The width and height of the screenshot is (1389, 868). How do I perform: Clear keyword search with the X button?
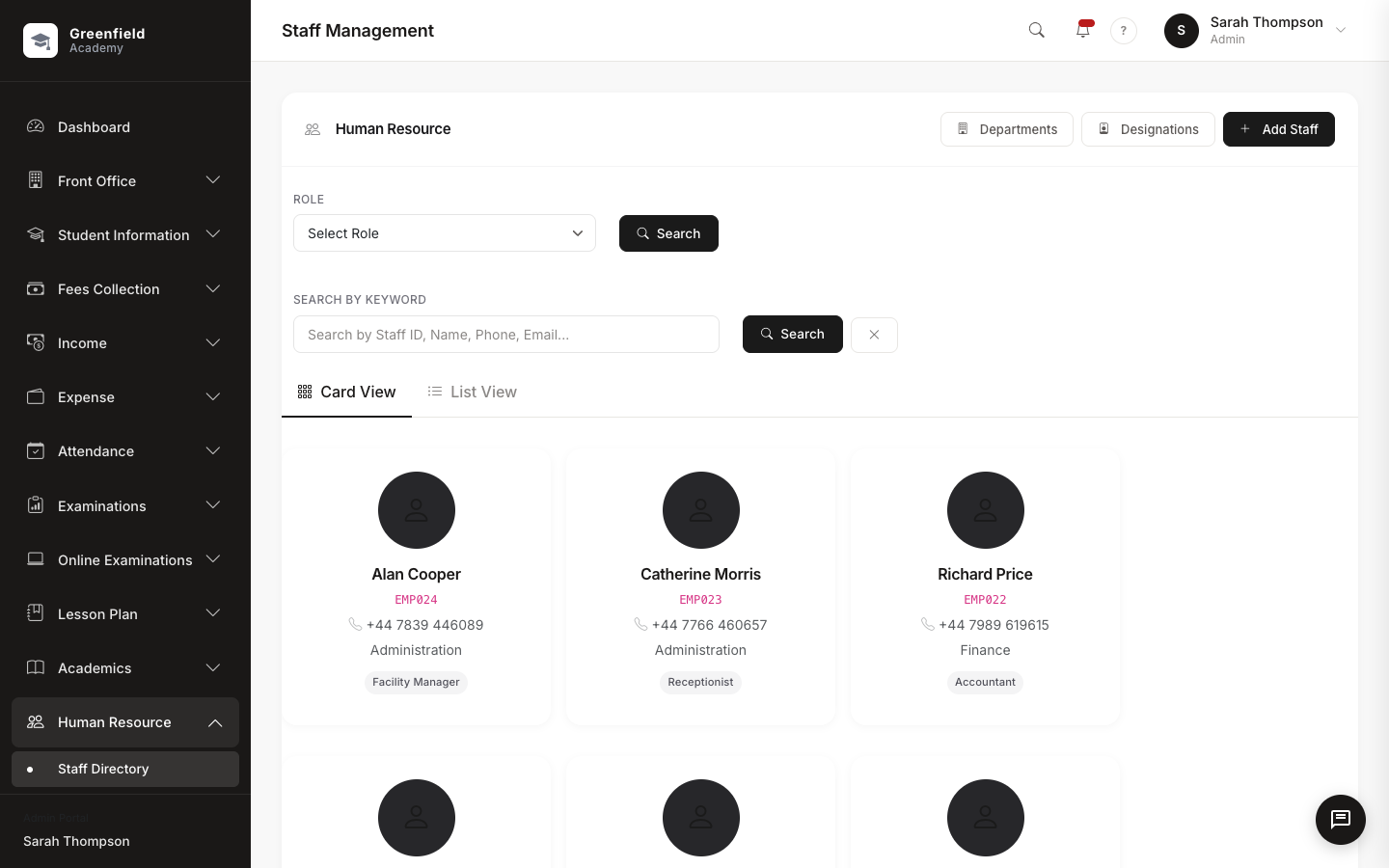[874, 335]
